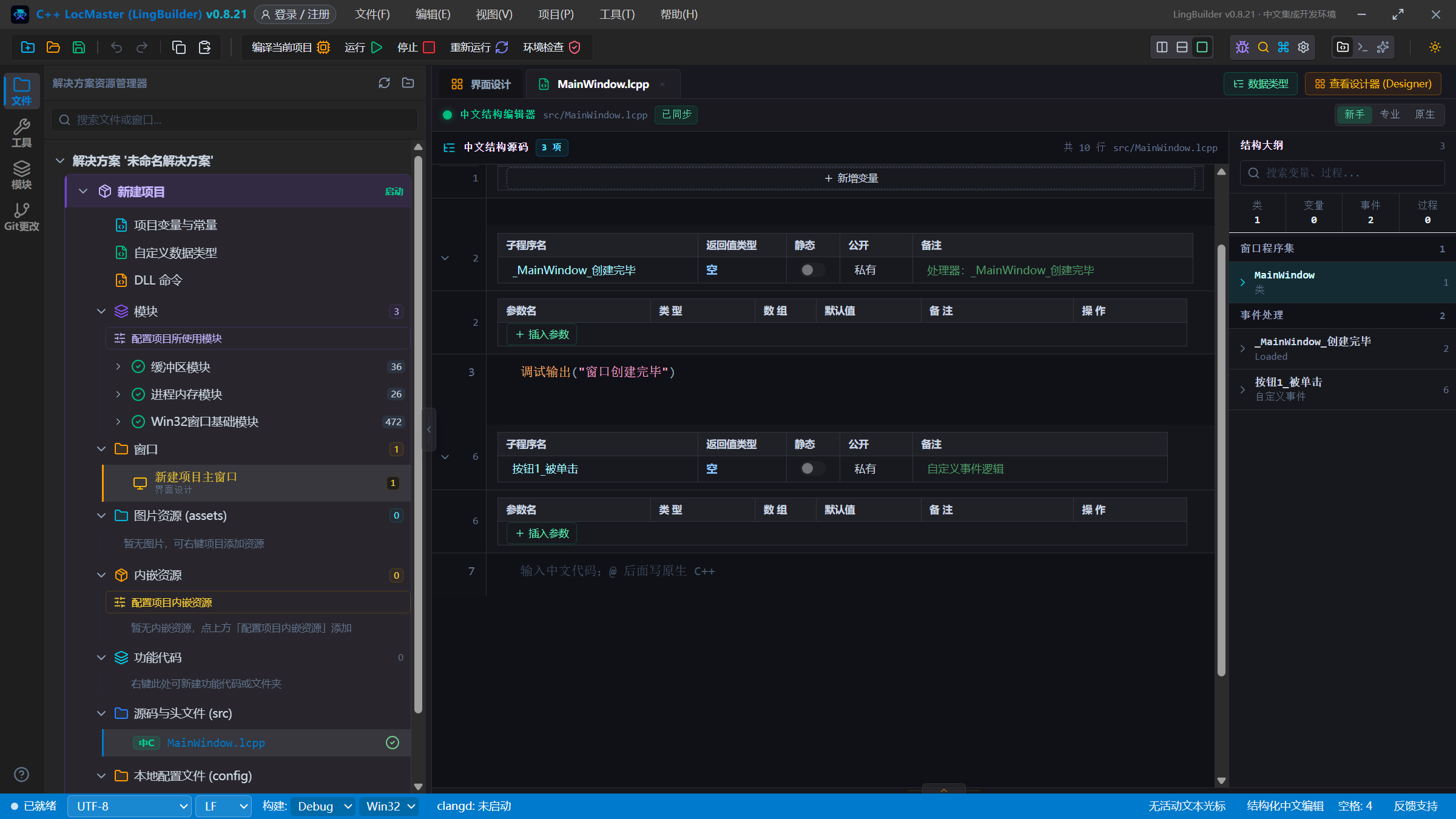
Task: Click the undo arrow icon
Action: coord(116,47)
